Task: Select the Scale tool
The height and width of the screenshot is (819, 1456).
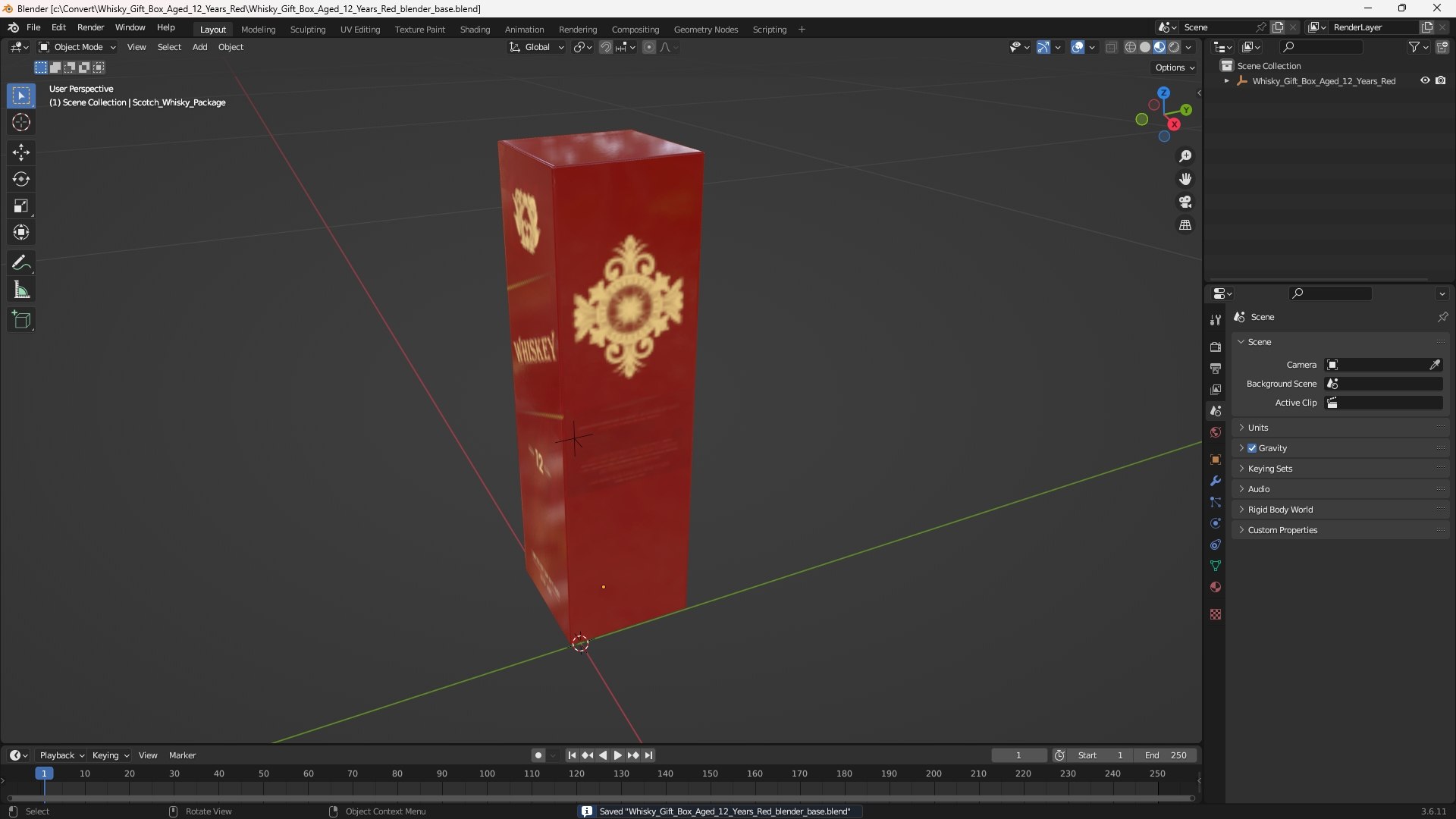Action: tap(21, 206)
